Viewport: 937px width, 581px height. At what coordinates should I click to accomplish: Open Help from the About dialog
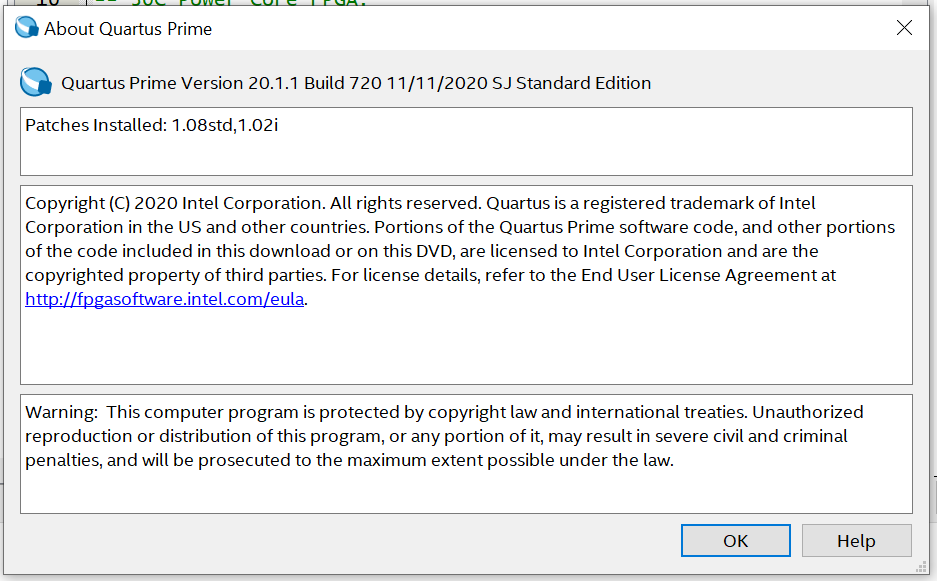coord(856,541)
